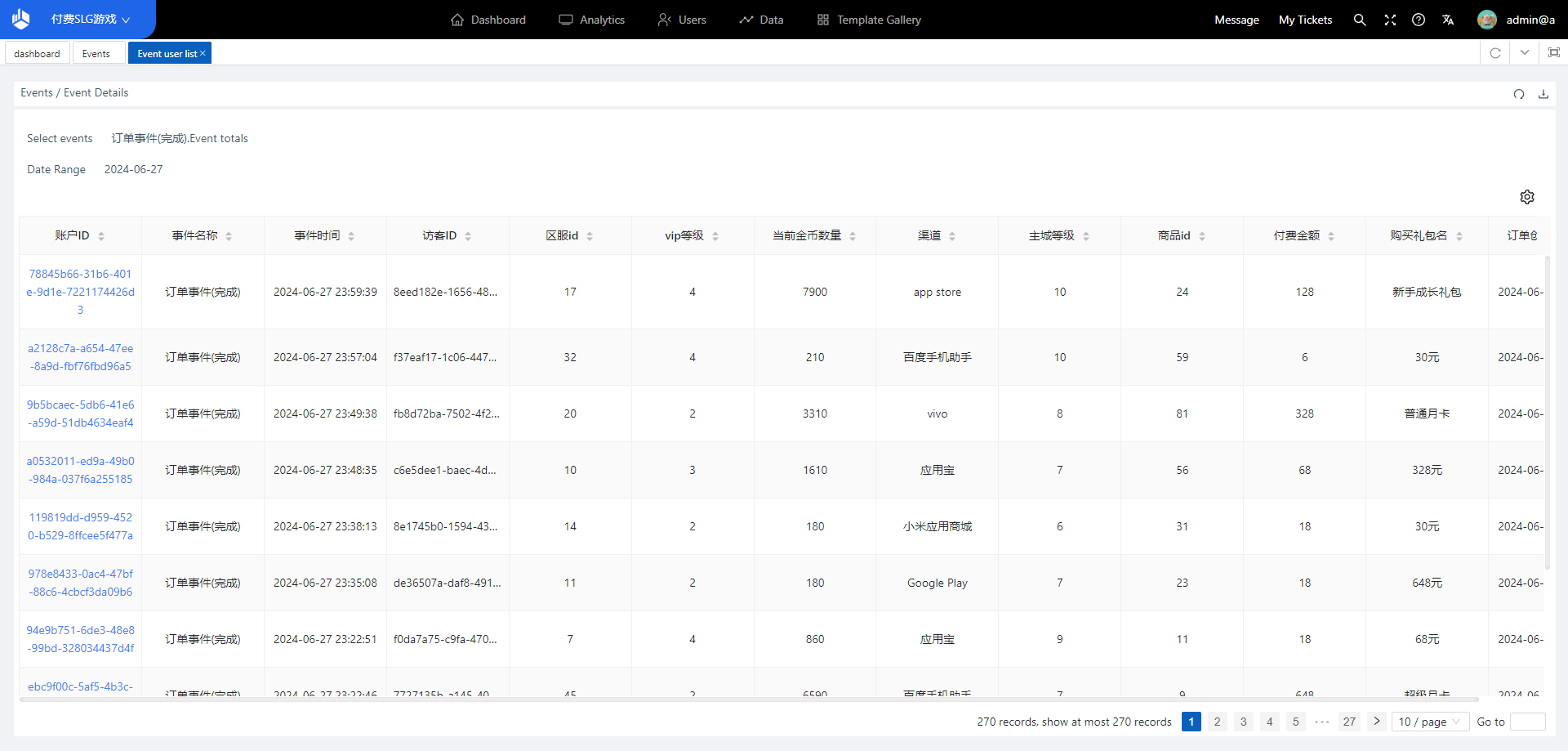Viewport: 1568px width, 751px height.
Task: Go to page 3 of results
Action: point(1243,722)
